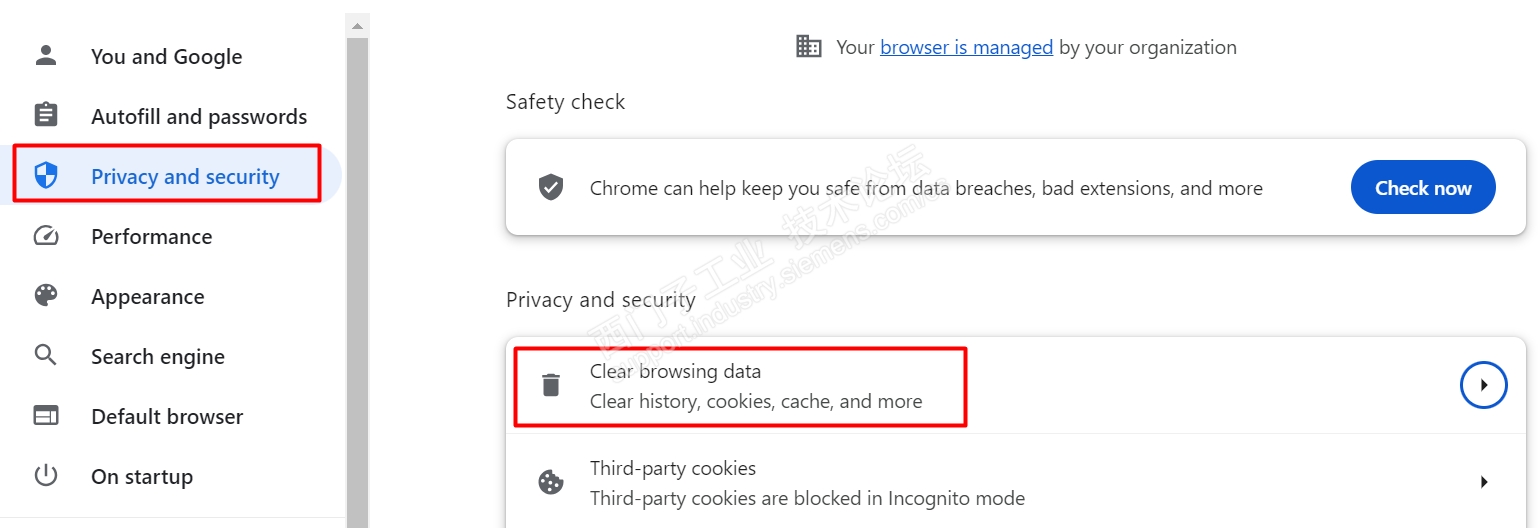
Task: Click the You and Google person icon
Action: point(46,56)
